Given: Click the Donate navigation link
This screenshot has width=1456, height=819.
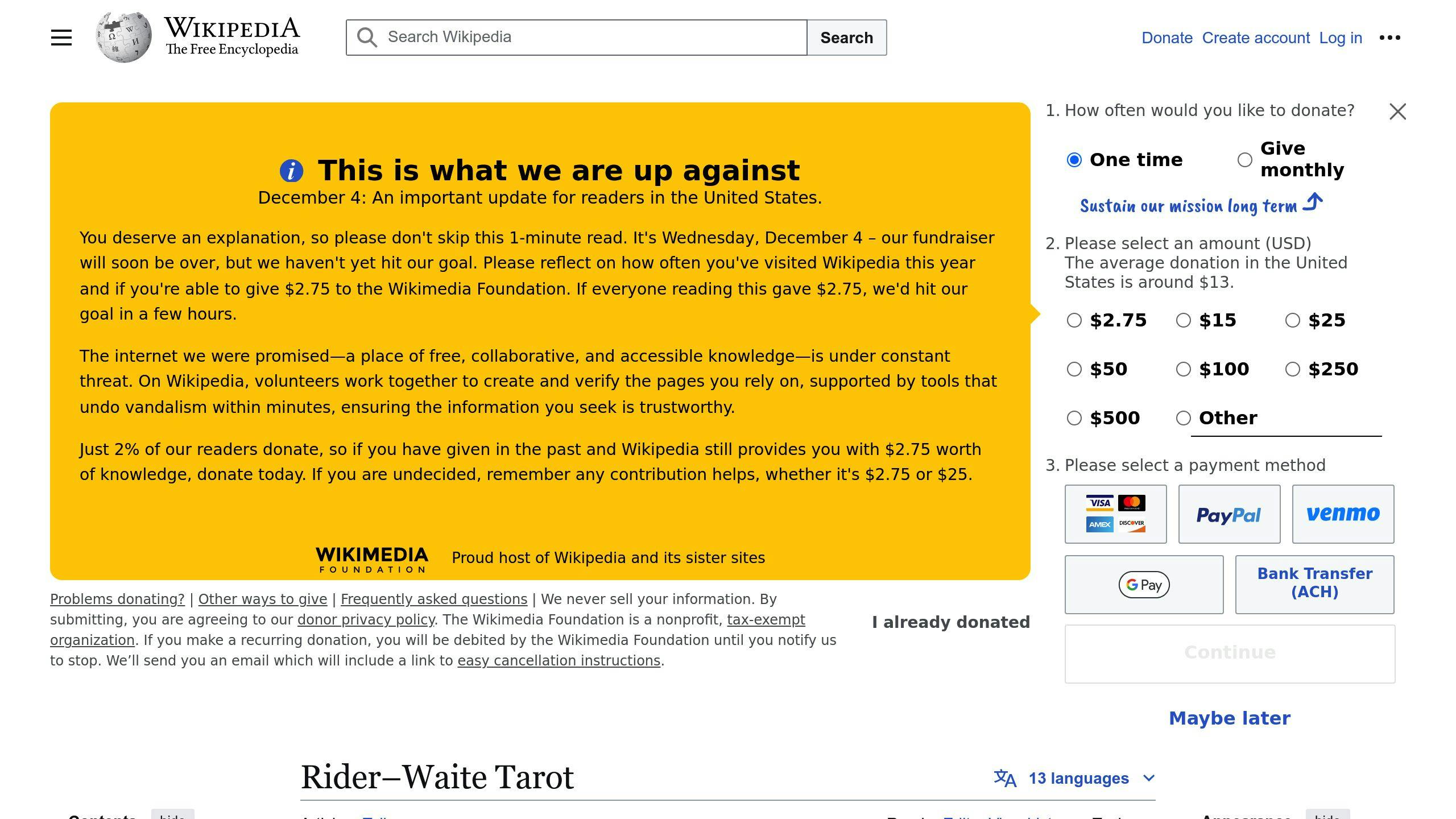Looking at the screenshot, I should tap(1166, 37).
